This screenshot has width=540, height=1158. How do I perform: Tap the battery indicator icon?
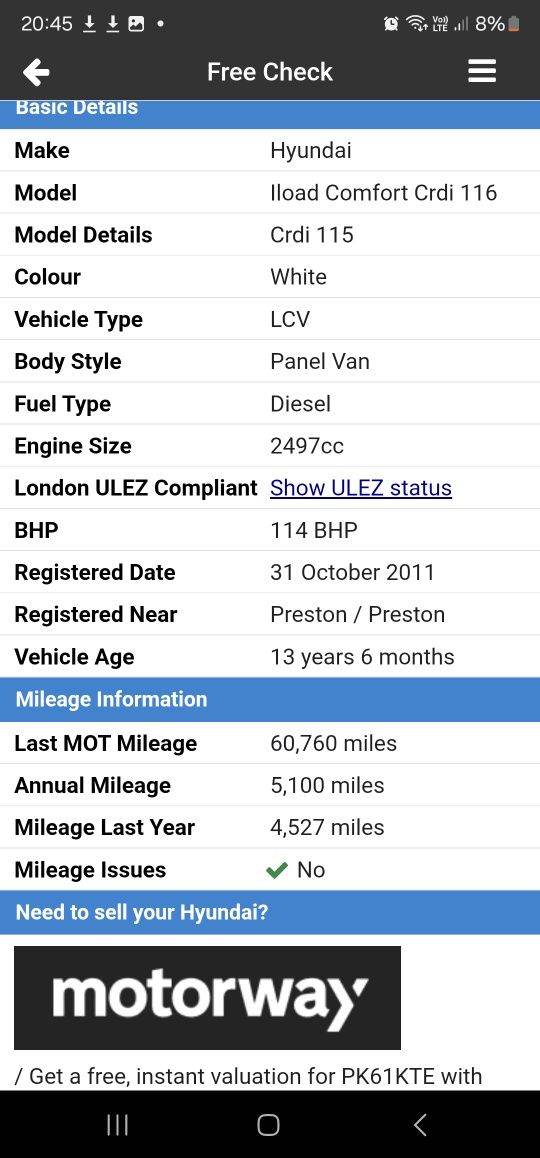(515, 24)
